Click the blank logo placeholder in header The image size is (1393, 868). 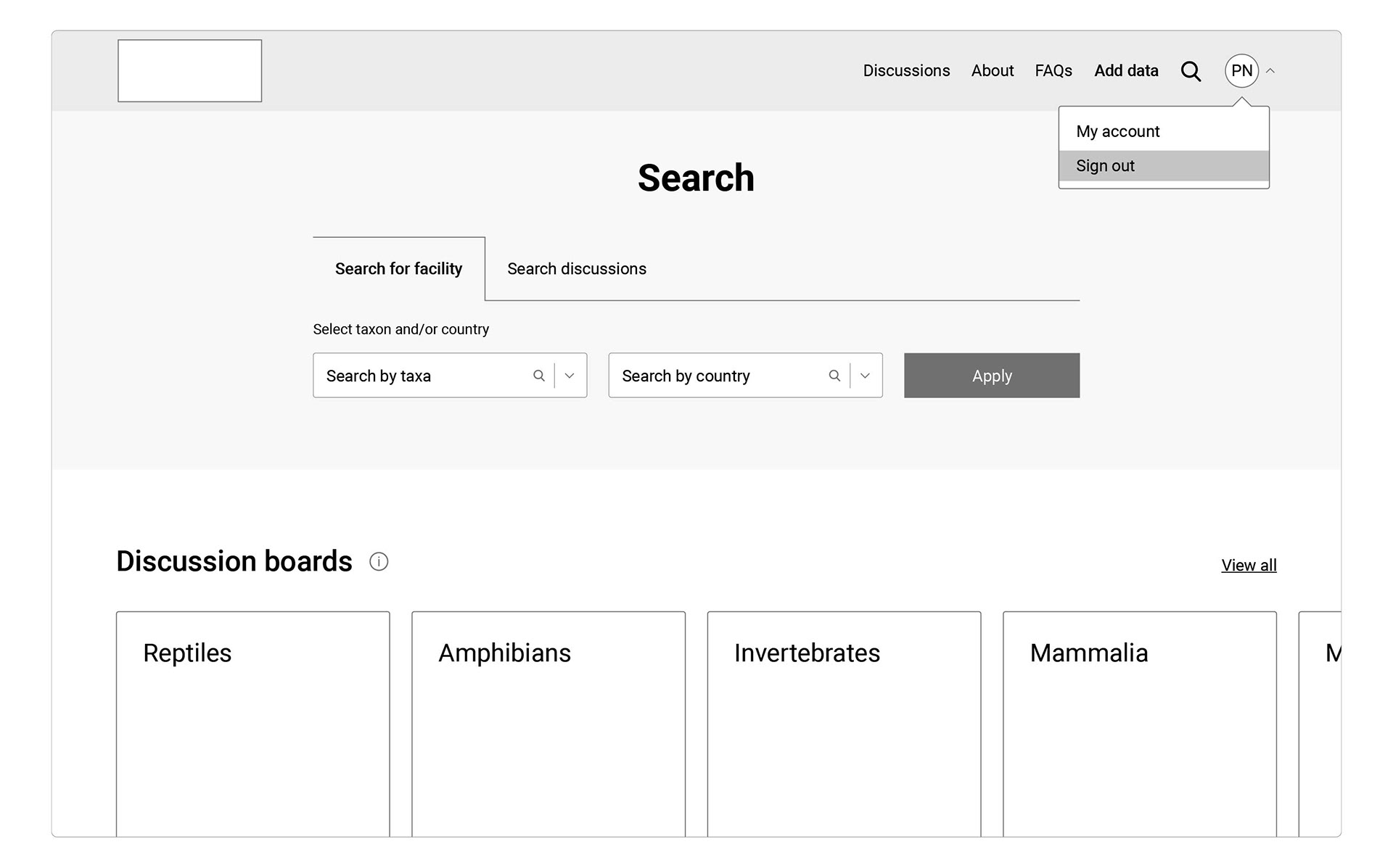tap(189, 71)
